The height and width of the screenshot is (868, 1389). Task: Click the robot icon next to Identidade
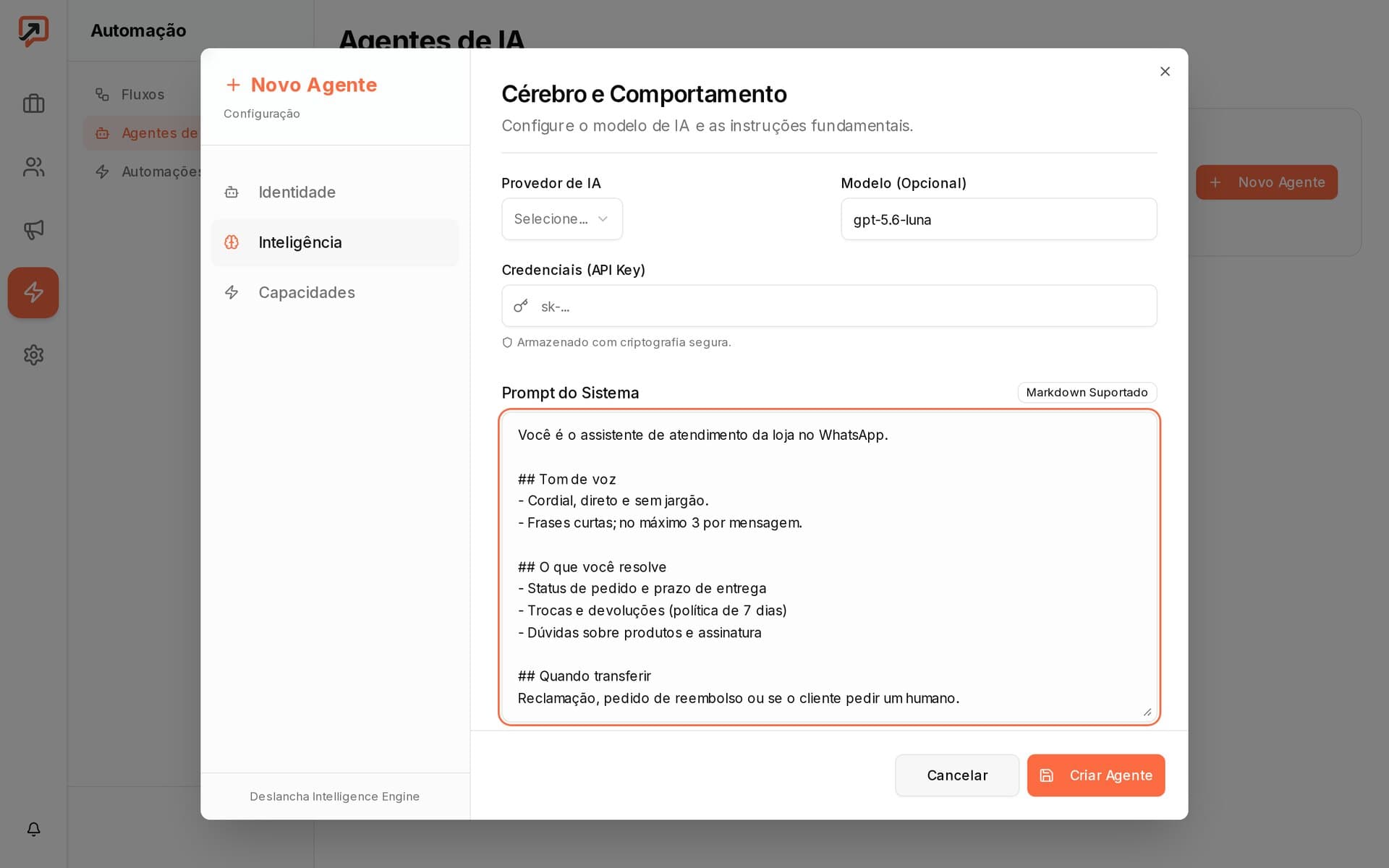pyautogui.click(x=231, y=192)
